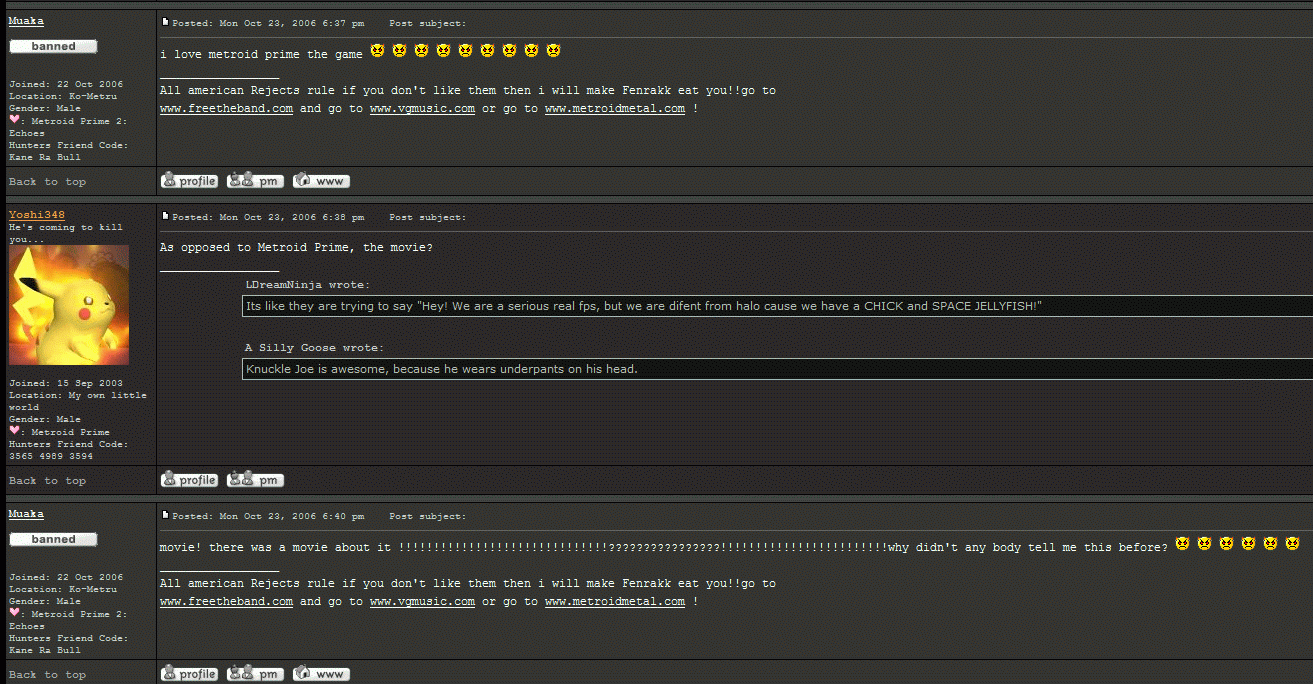The width and height of the screenshot is (1313, 684).
Task: Click 'Posted: Mon Oct 23, 2006 6:40 pm'
Action: 268,517
